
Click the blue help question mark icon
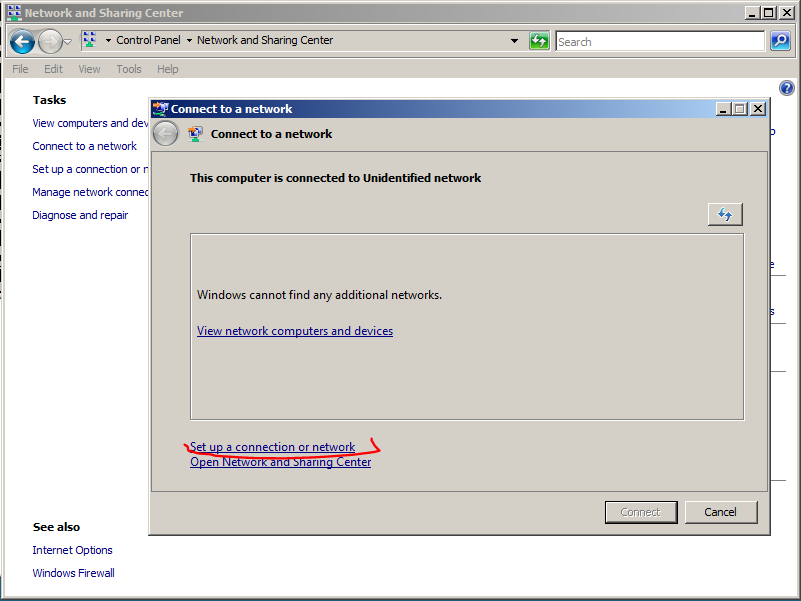(x=787, y=88)
